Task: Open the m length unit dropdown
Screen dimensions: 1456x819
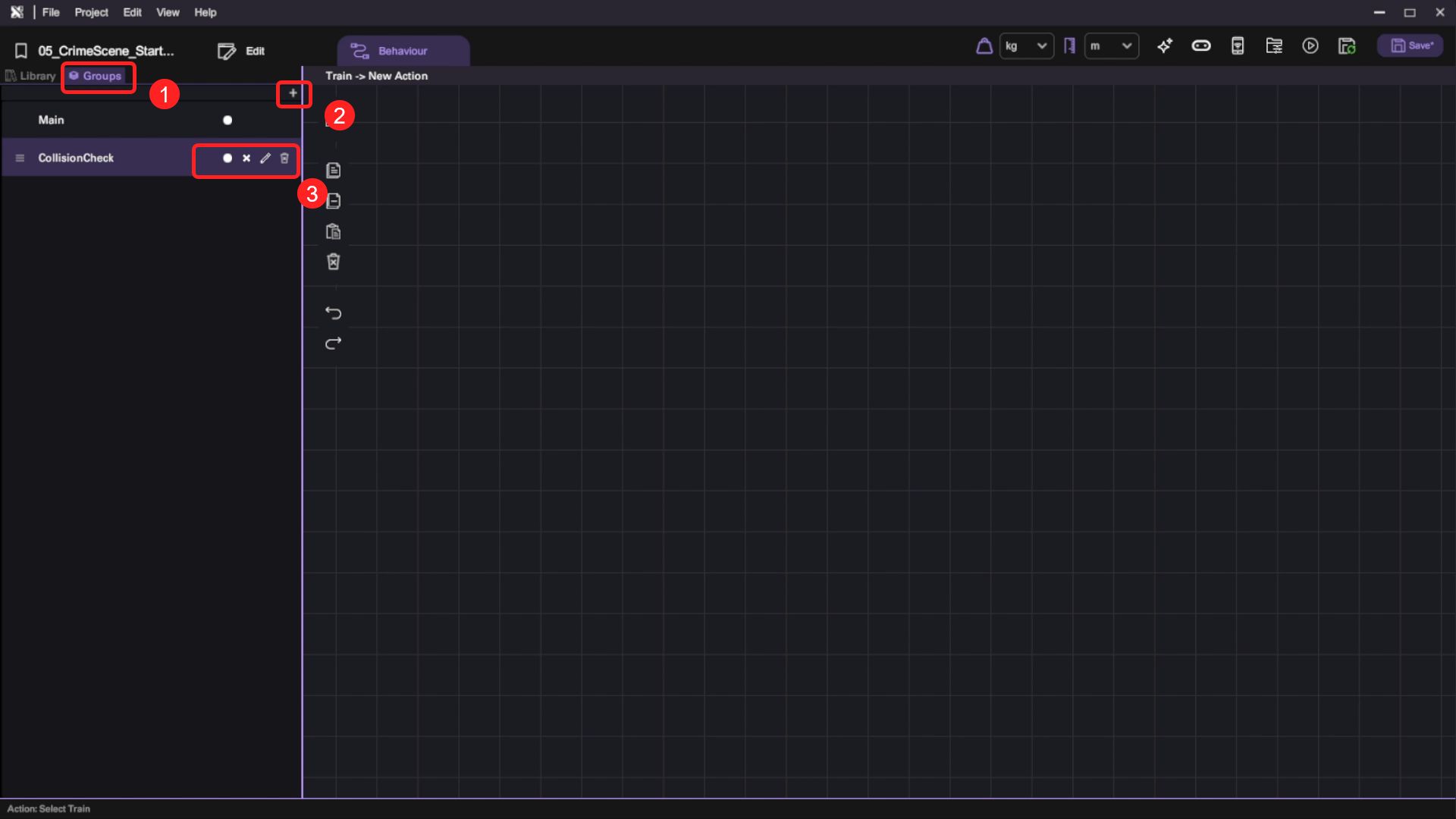Action: pyautogui.click(x=1112, y=46)
